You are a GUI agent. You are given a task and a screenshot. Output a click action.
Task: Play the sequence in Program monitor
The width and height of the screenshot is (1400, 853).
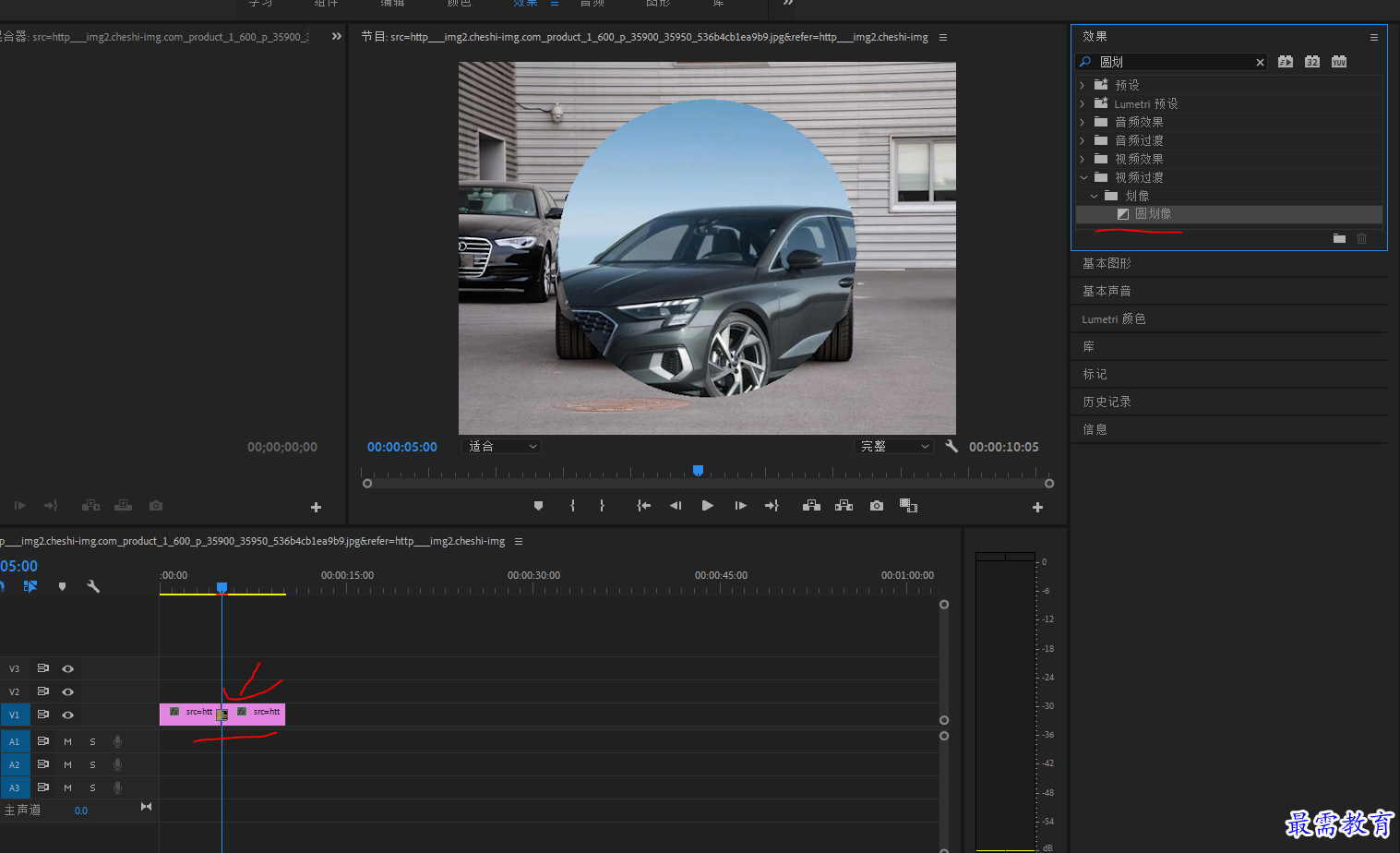pyautogui.click(x=708, y=506)
